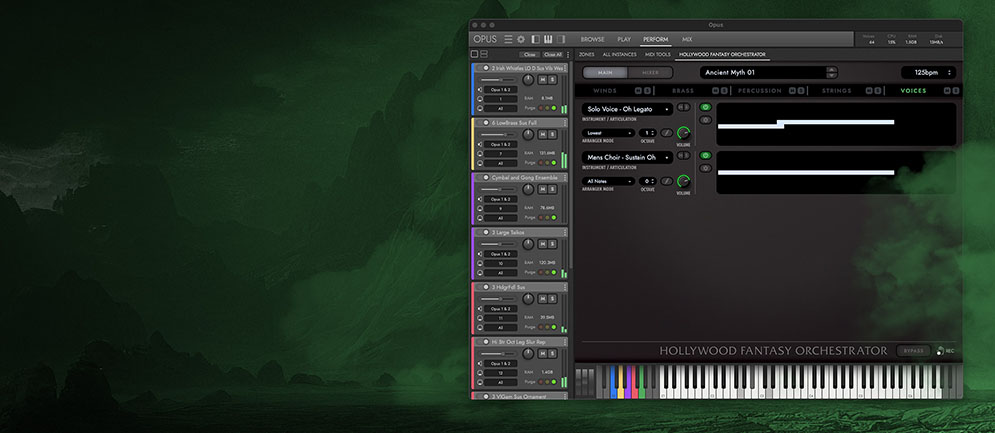Switch rack to split-pane view icon
This screenshot has height=433, width=995.
tap(484, 55)
